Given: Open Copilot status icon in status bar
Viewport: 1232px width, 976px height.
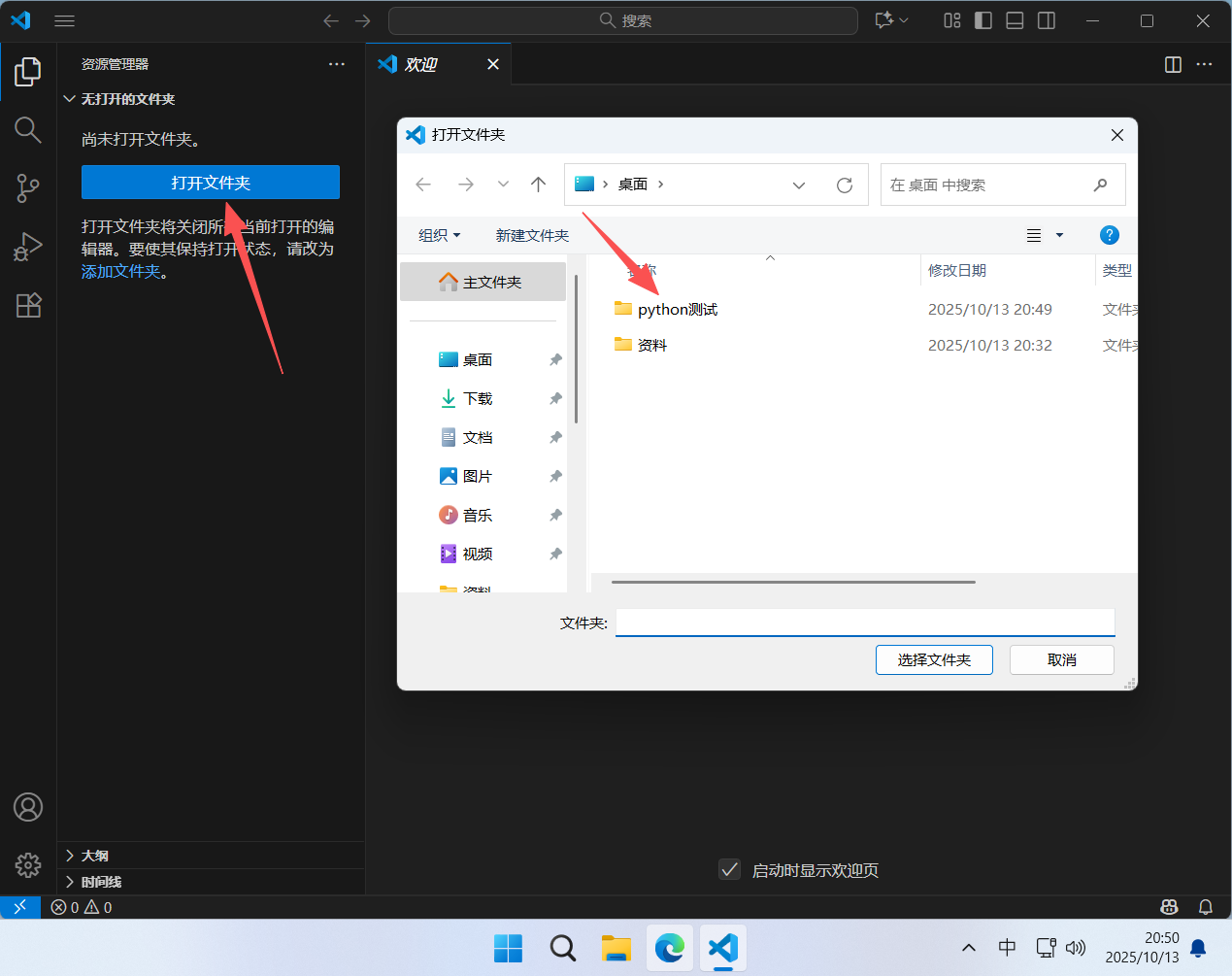Looking at the screenshot, I should coord(1170,907).
